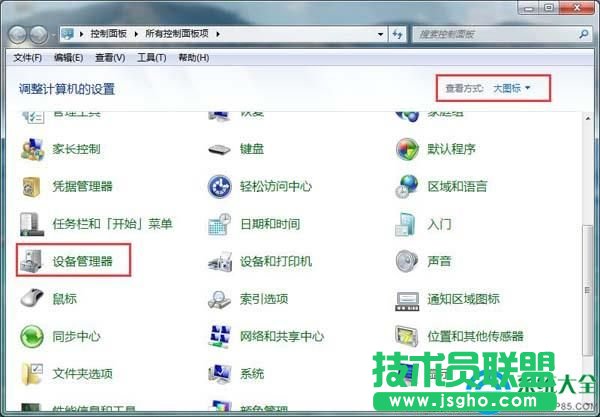Click the Control Panel address bar icon
This screenshot has height=417, width=600.
68,34
